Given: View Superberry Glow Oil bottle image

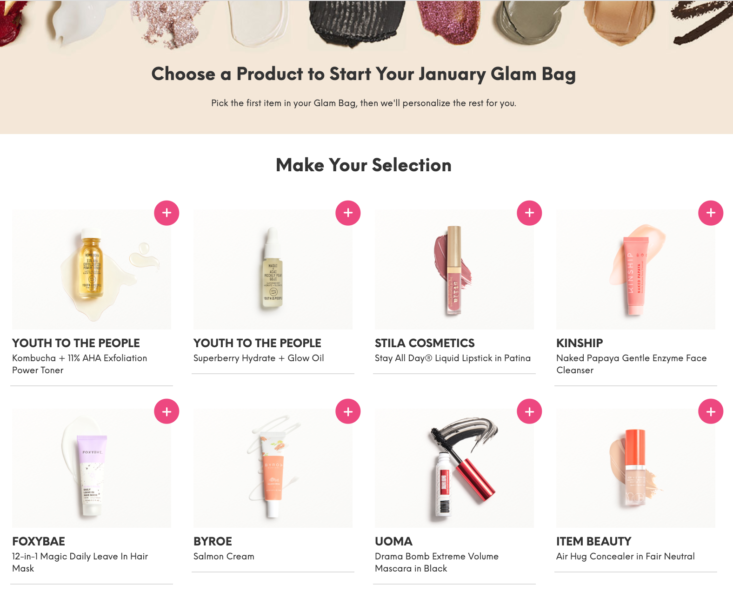Looking at the screenshot, I should tap(273, 269).
